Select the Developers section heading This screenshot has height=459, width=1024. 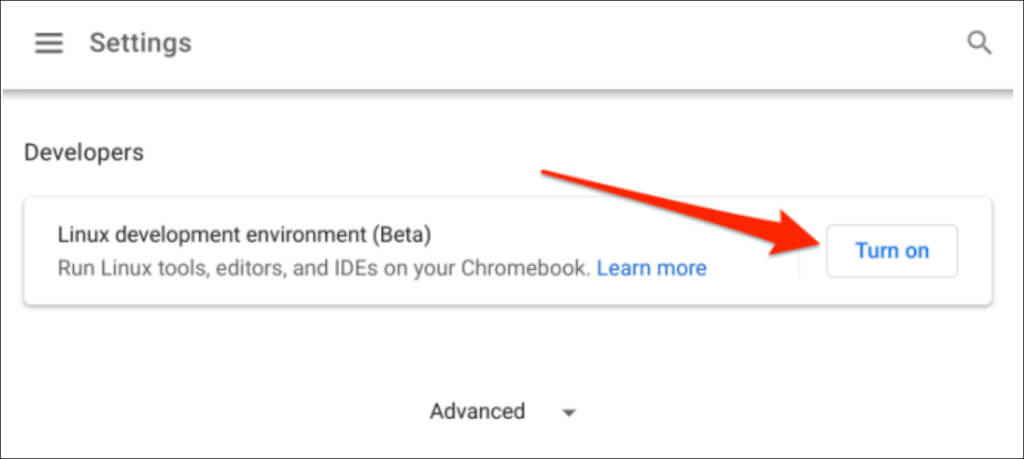click(x=84, y=152)
